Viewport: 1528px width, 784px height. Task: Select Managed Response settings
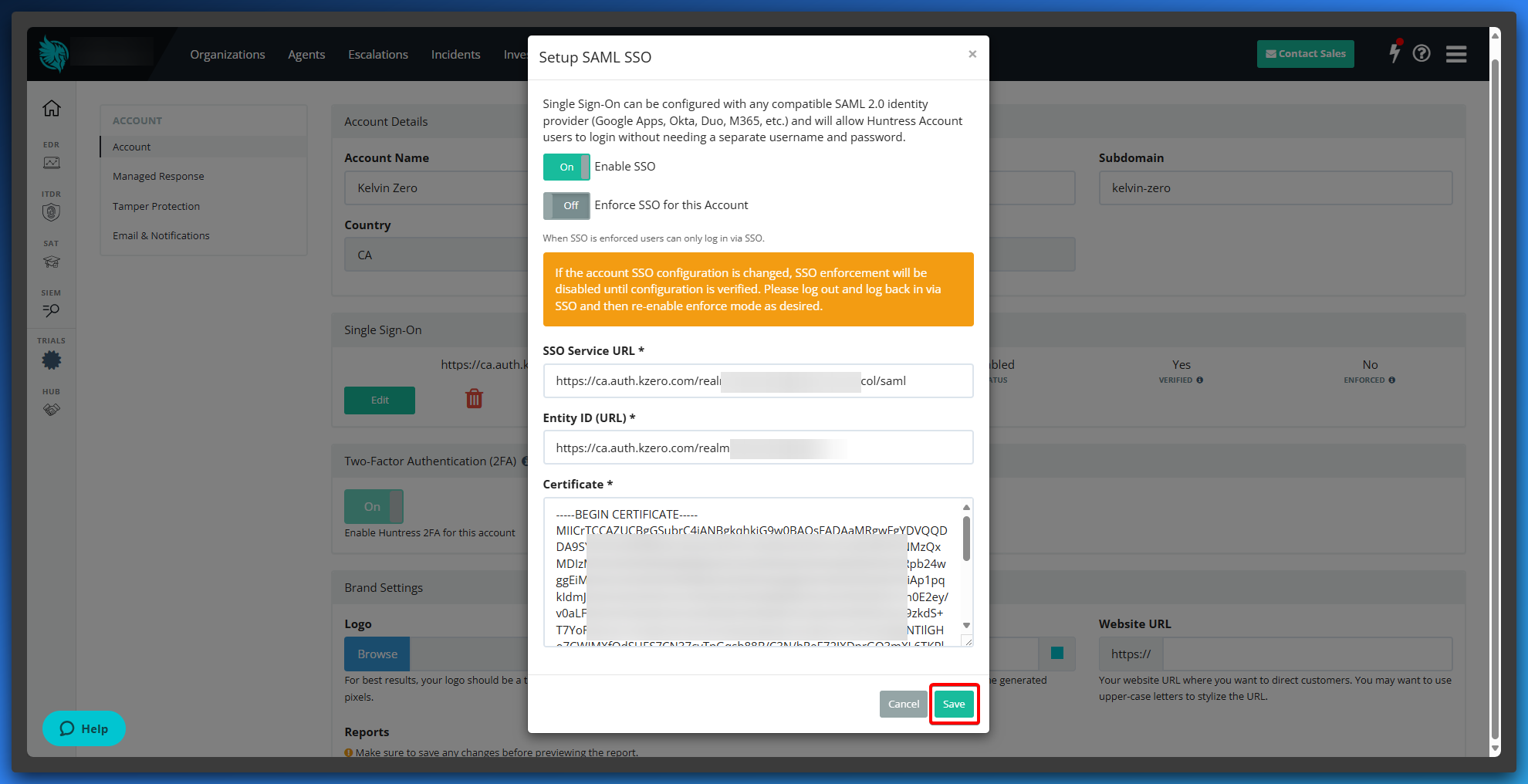point(158,177)
